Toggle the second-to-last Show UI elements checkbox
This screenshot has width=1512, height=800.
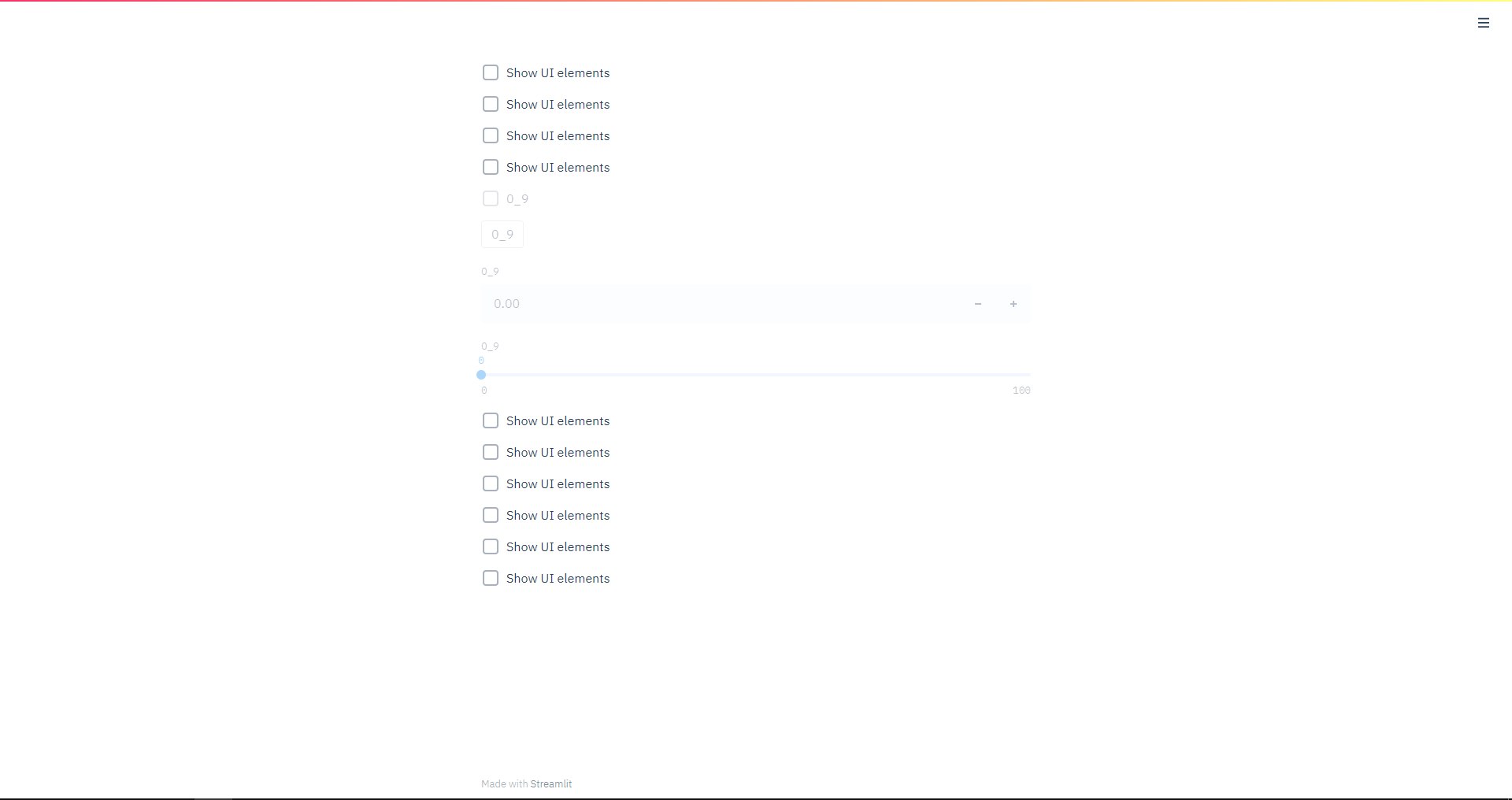(x=491, y=546)
